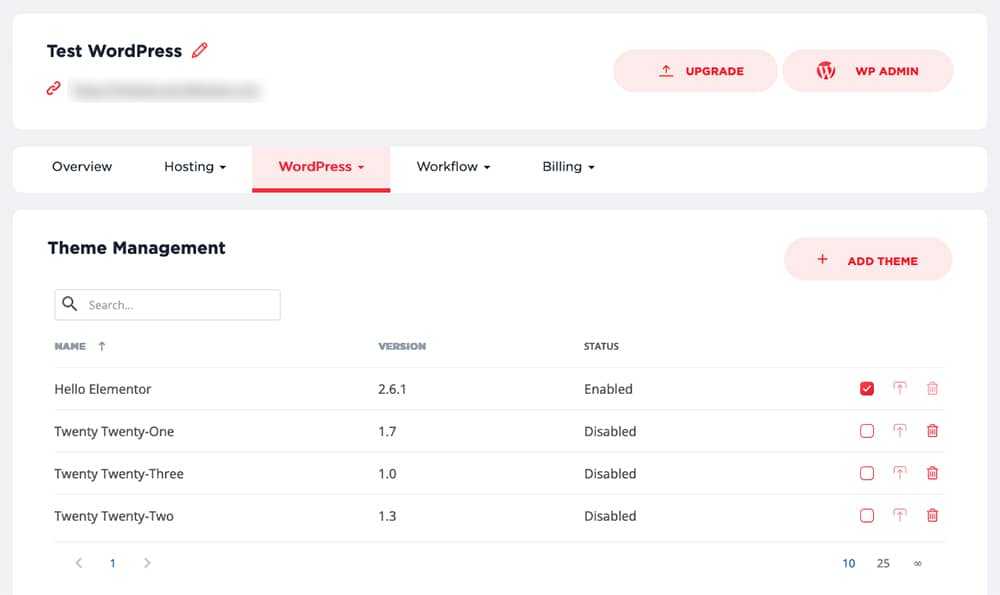Viewport: 1000px width, 595px height.
Task: Click version 1.3 cell
Action: coord(387,516)
